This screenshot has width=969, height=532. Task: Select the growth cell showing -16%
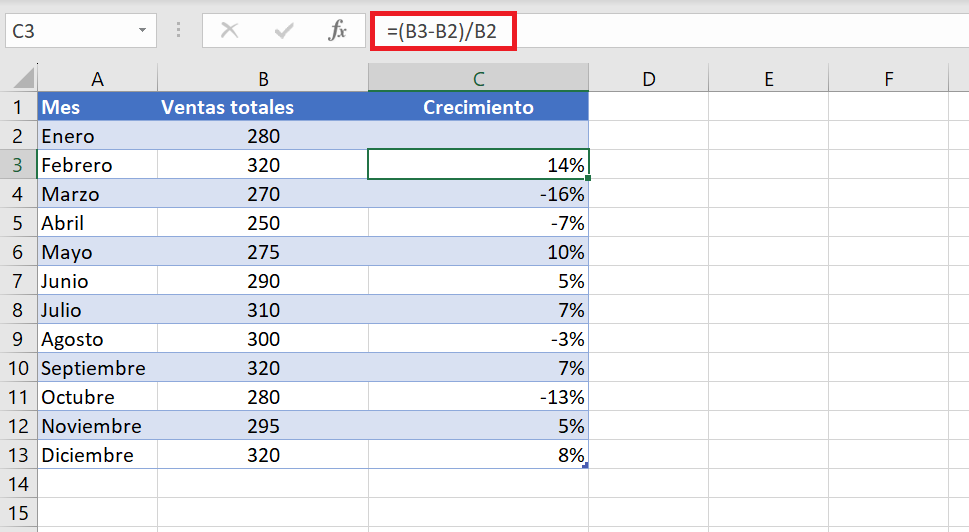(x=478, y=194)
